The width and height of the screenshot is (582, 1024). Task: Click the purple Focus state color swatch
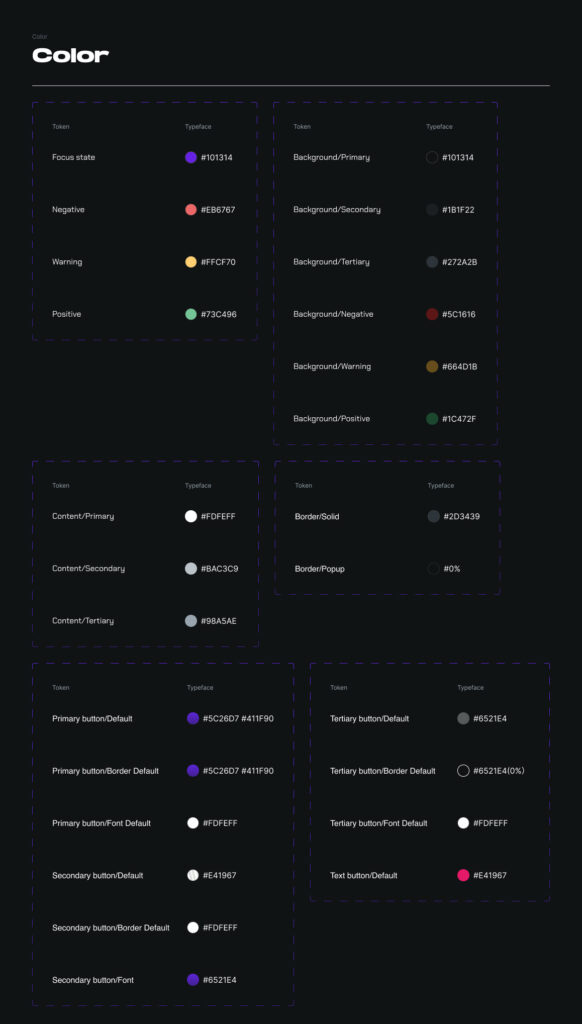pyautogui.click(x=191, y=157)
